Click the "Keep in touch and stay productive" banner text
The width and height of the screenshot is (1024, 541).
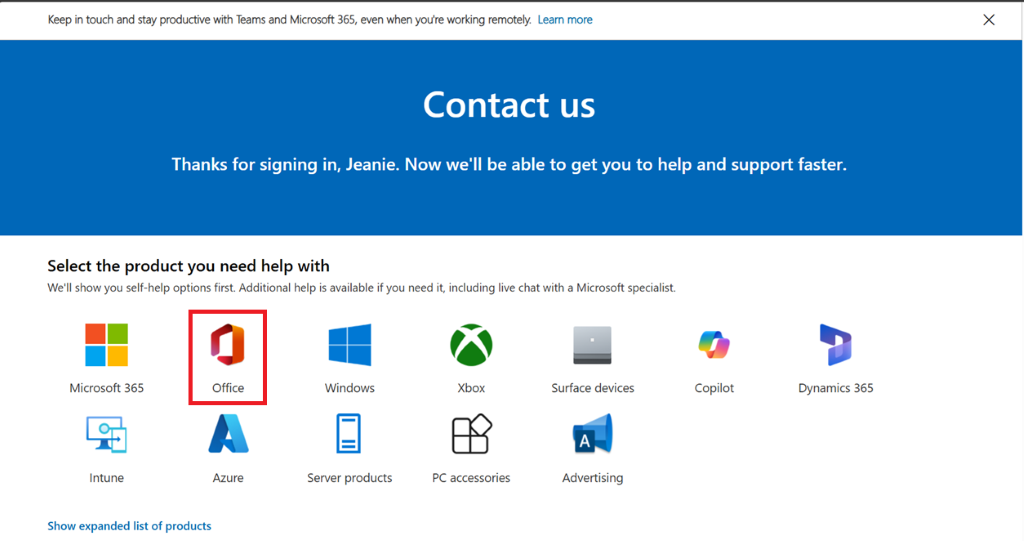289,20
